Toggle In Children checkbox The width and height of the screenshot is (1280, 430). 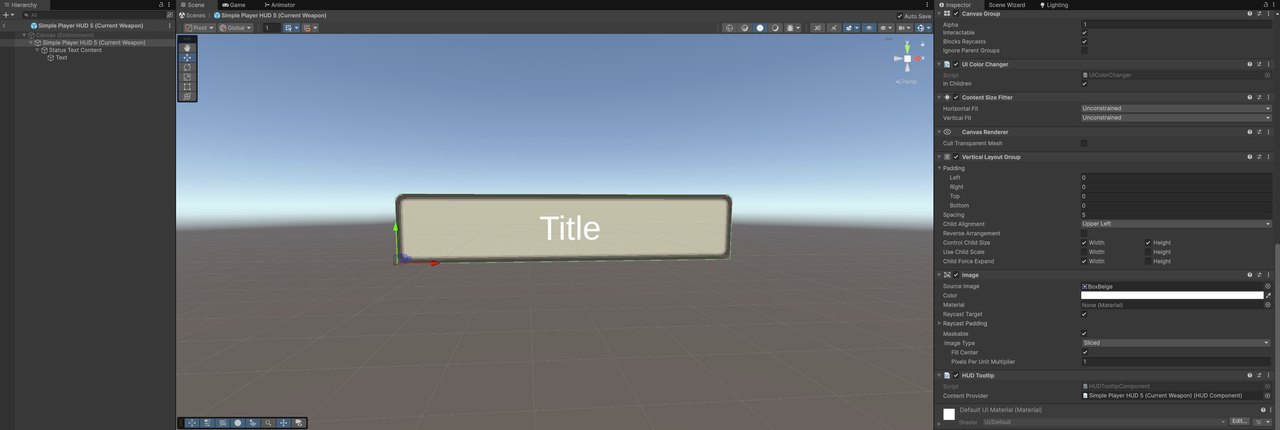pos(1084,84)
